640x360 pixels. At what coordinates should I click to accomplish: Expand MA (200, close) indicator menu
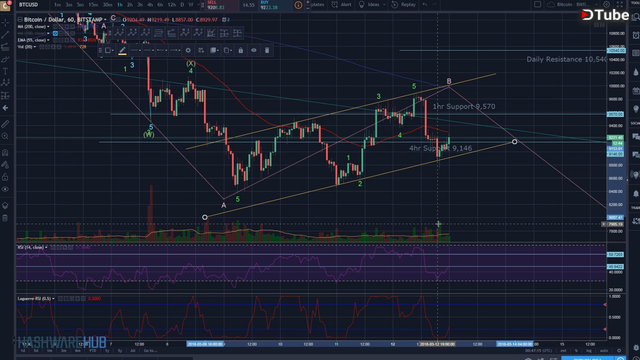point(48,27)
